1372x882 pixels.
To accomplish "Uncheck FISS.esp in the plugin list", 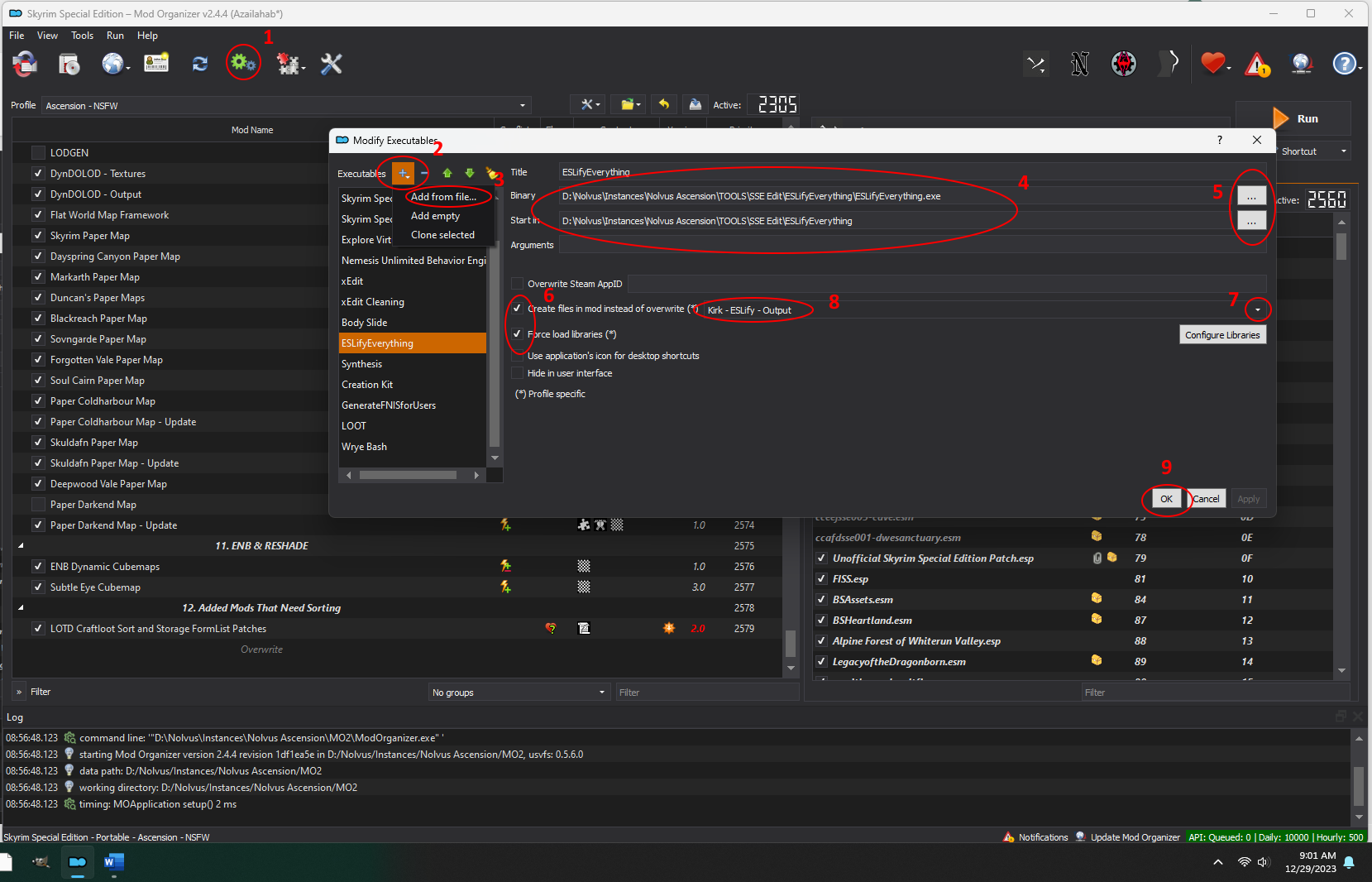I will click(x=821, y=579).
